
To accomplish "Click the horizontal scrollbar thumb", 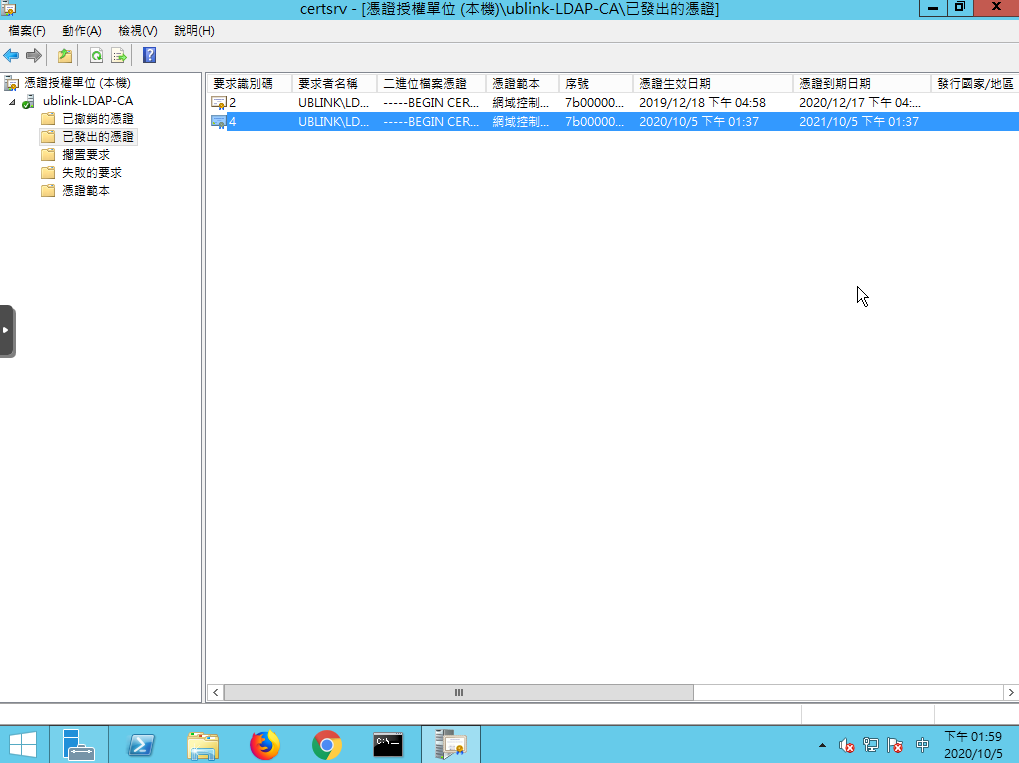I will pos(459,693).
